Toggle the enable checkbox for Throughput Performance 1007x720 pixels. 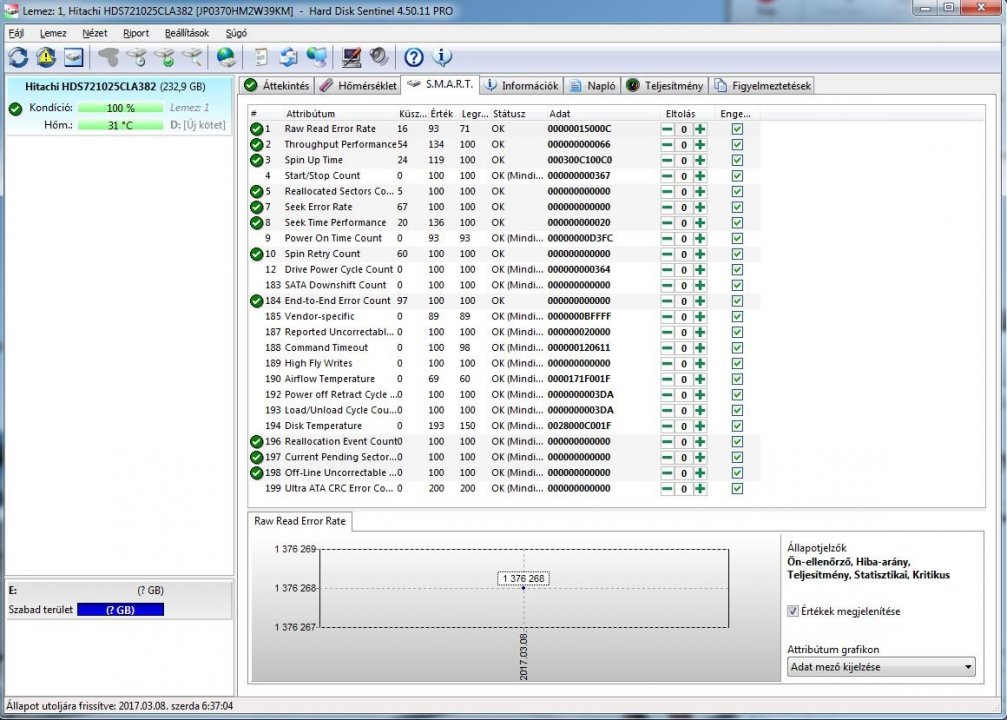[737, 145]
